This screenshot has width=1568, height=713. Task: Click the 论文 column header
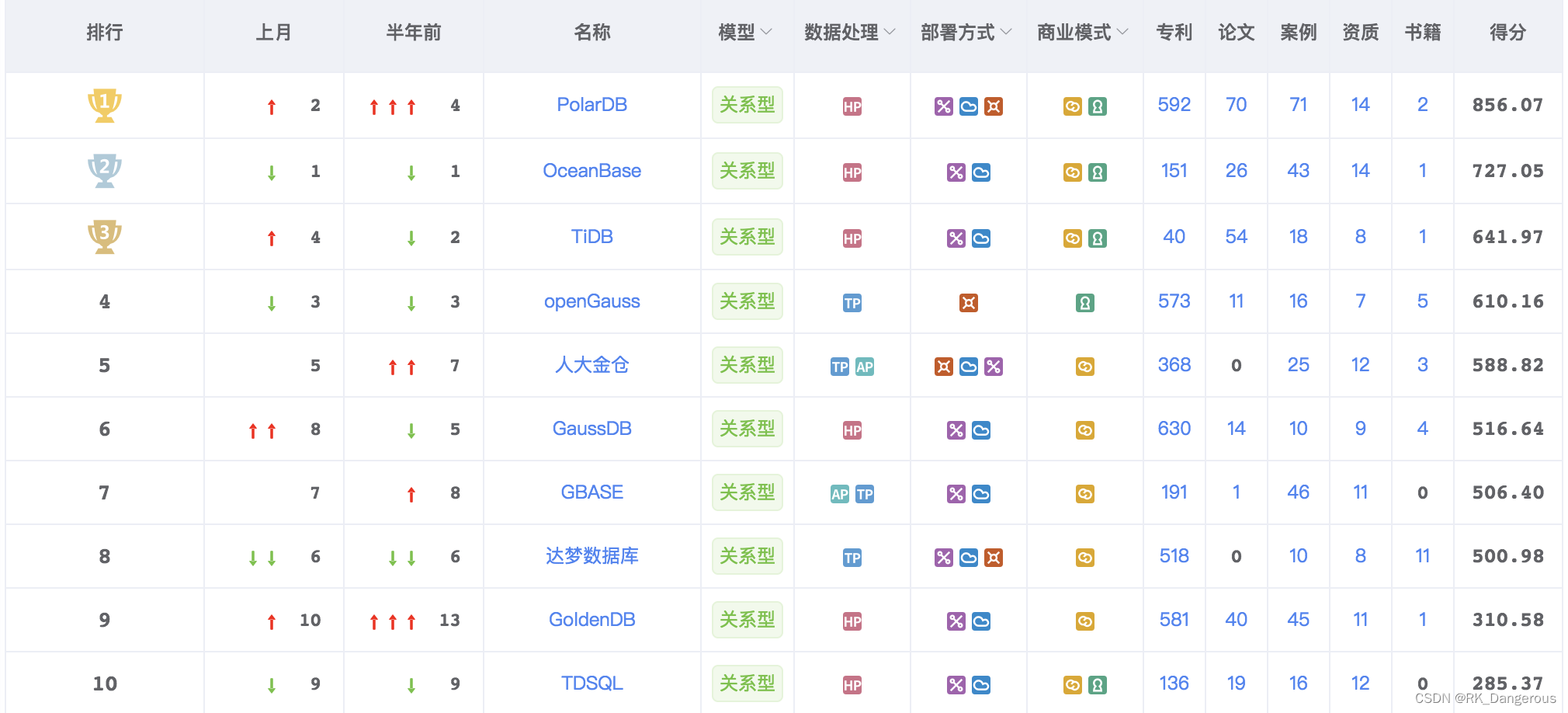pyautogui.click(x=1237, y=33)
